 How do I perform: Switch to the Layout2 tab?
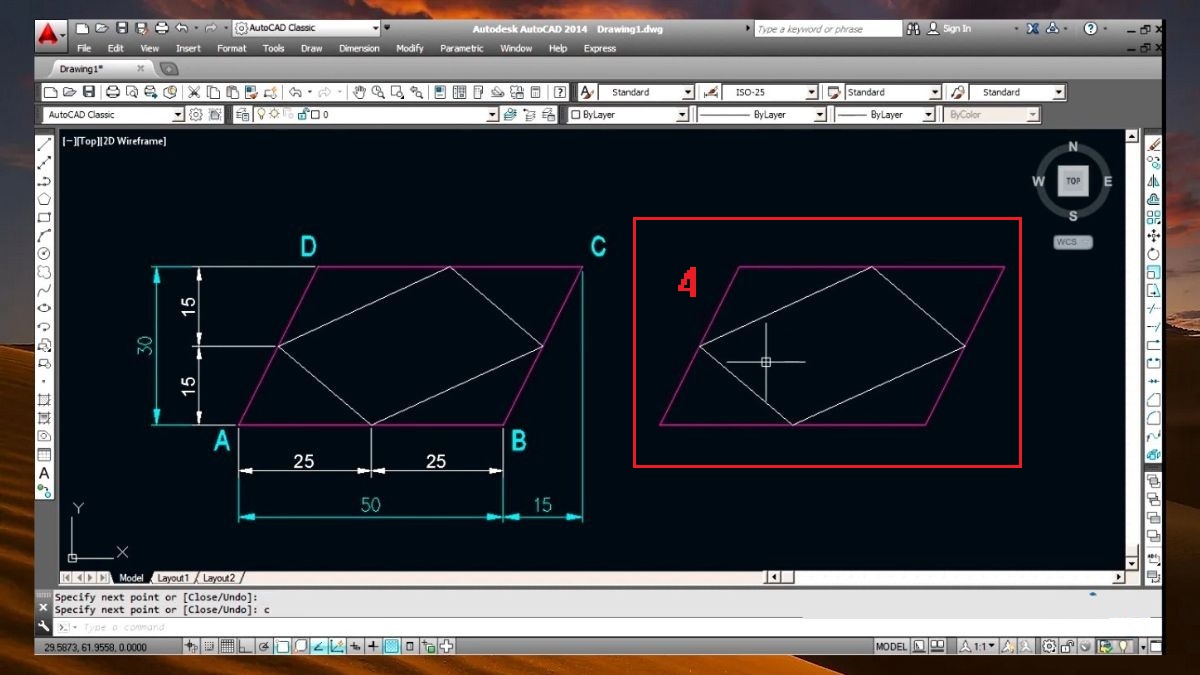(219, 578)
